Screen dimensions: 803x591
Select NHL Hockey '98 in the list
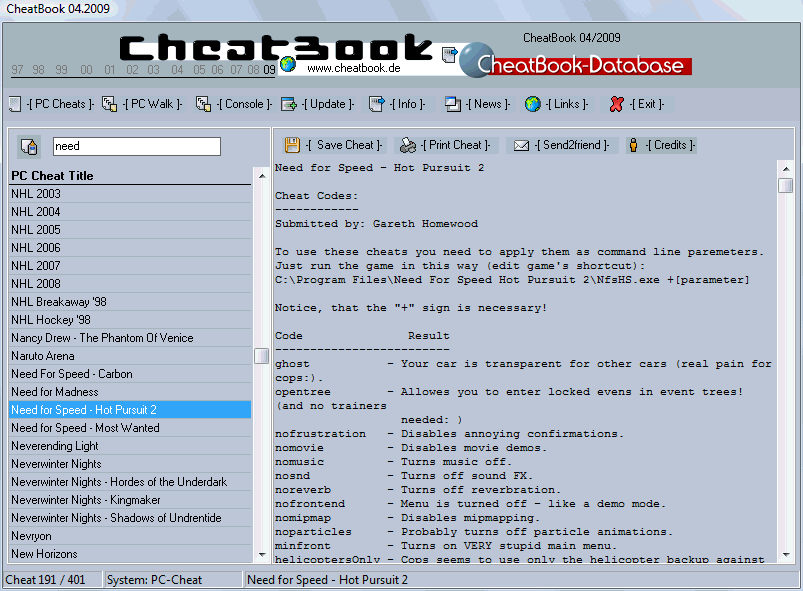(x=131, y=320)
